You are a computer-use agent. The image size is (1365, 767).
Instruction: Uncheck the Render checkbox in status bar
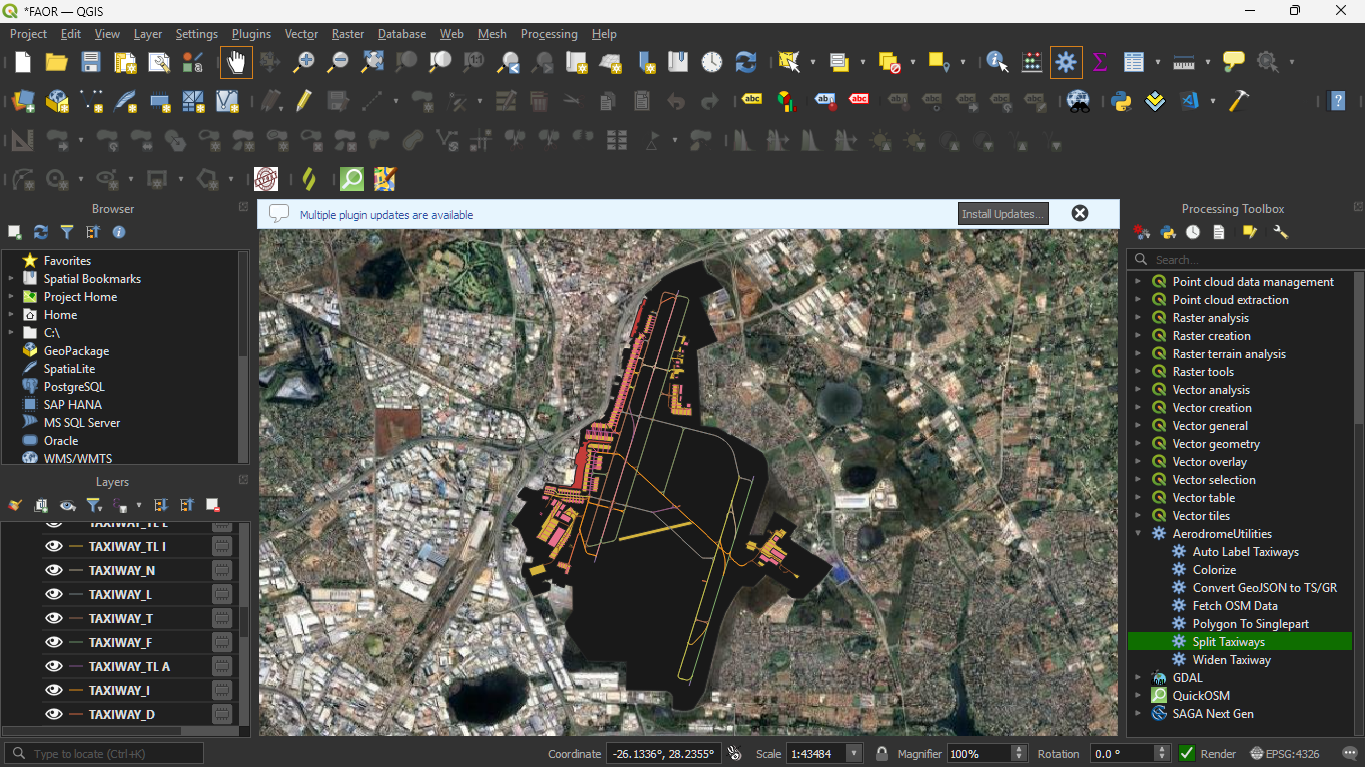pos(1187,753)
